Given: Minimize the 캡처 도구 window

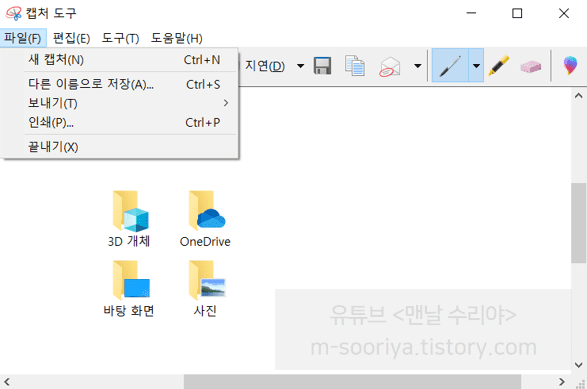Looking at the screenshot, I should (x=471, y=13).
